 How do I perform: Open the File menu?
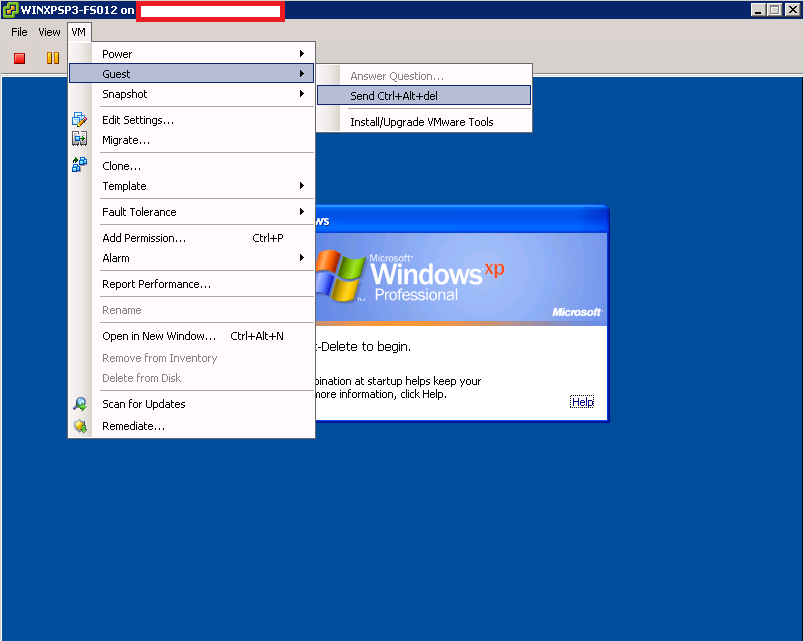[19, 32]
